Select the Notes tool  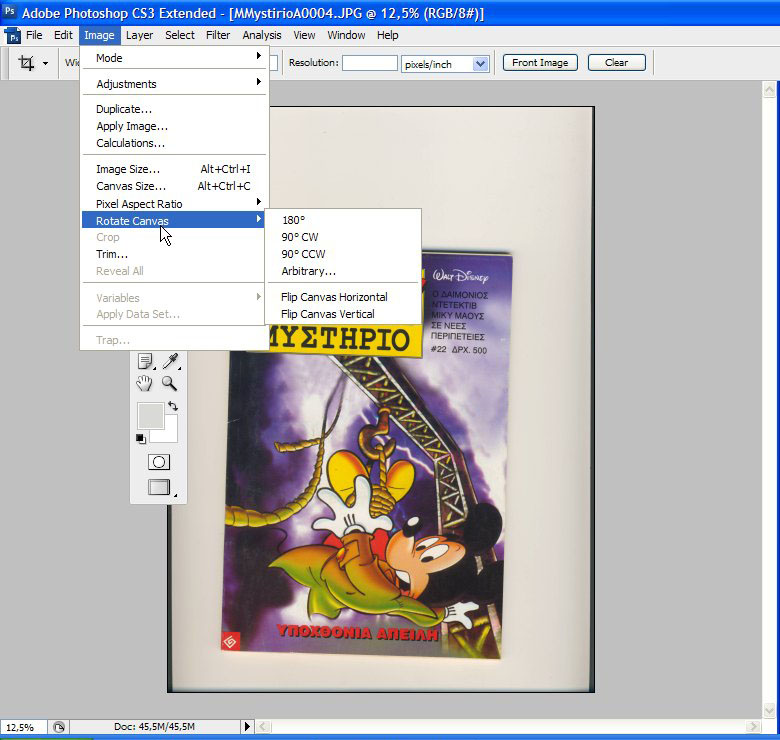(145, 362)
